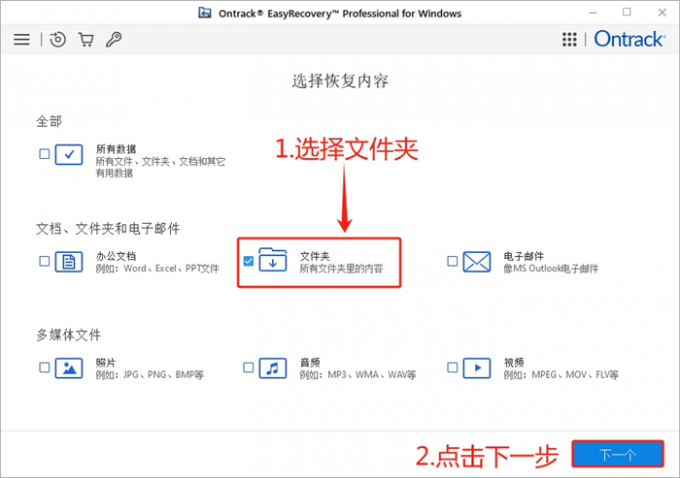This screenshot has width=680, height=478.
Task: Uncheck the 文件夹 checkbox
Action: pos(248,261)
